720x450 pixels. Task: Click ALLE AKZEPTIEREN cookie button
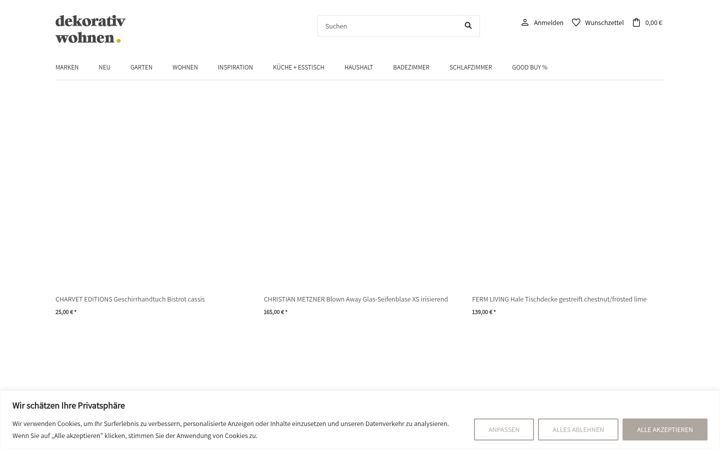[x=665, y=429]
